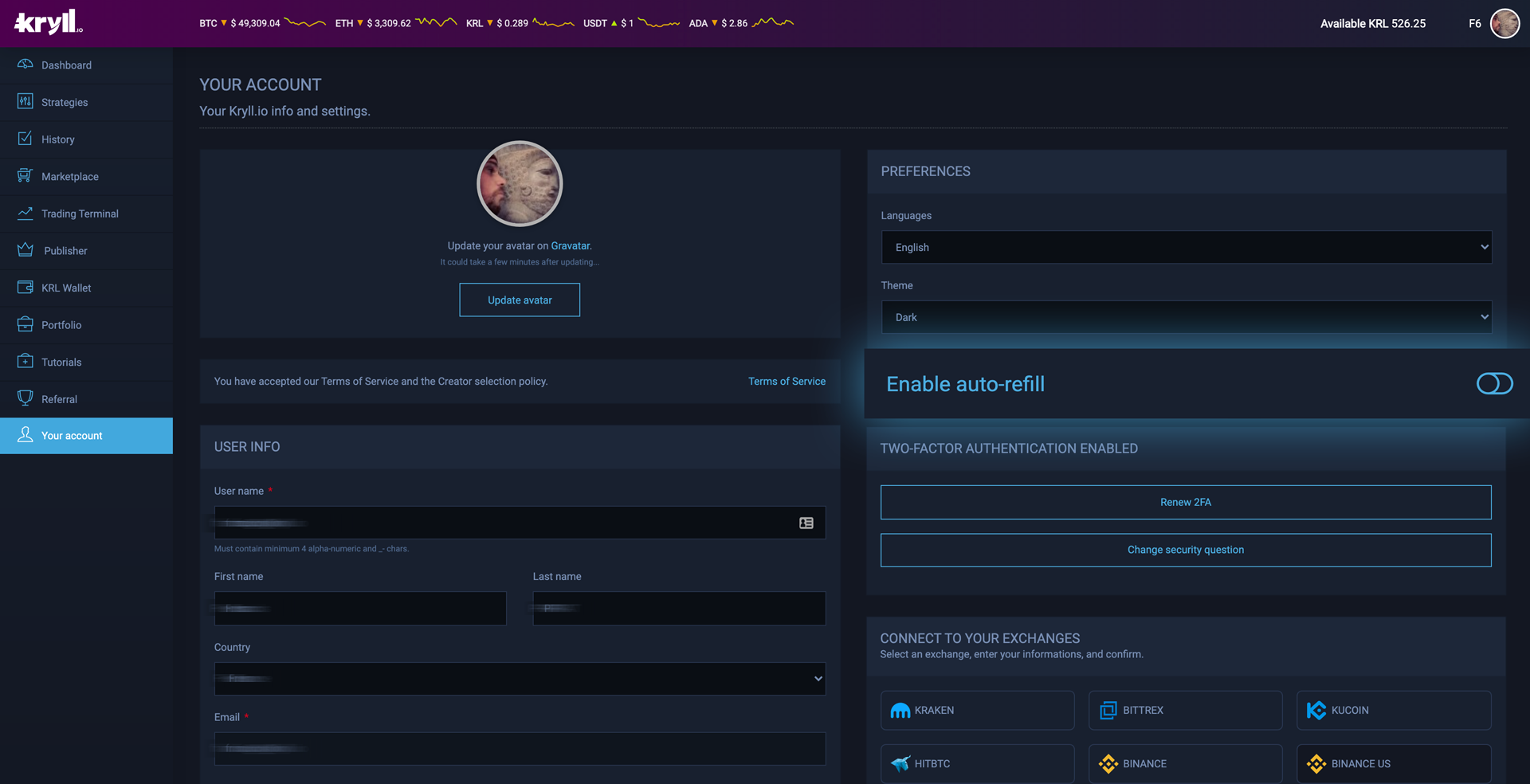Viewport: 1530px width, 784px height.
Task: Connect the BITTREX exchange
Action: pyautogui.click(x=1186, y=710)
